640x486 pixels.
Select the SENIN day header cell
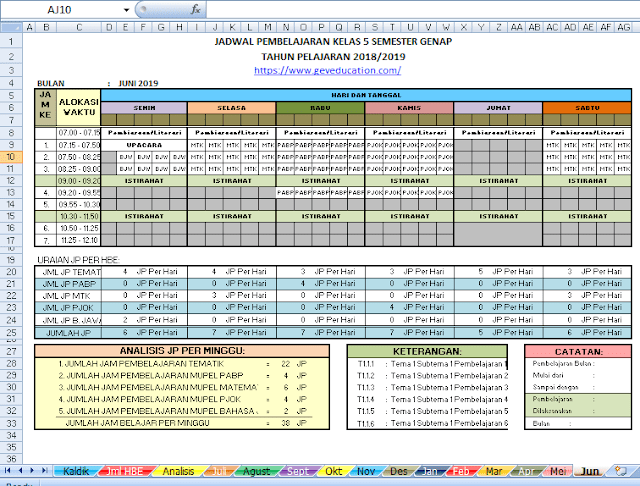pos(142,108)
